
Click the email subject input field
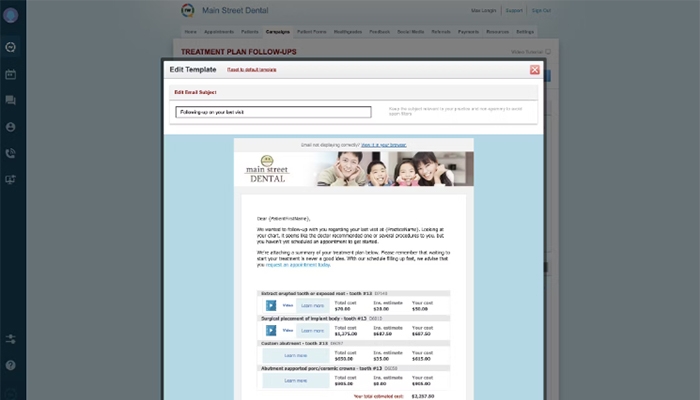point(273,112)
